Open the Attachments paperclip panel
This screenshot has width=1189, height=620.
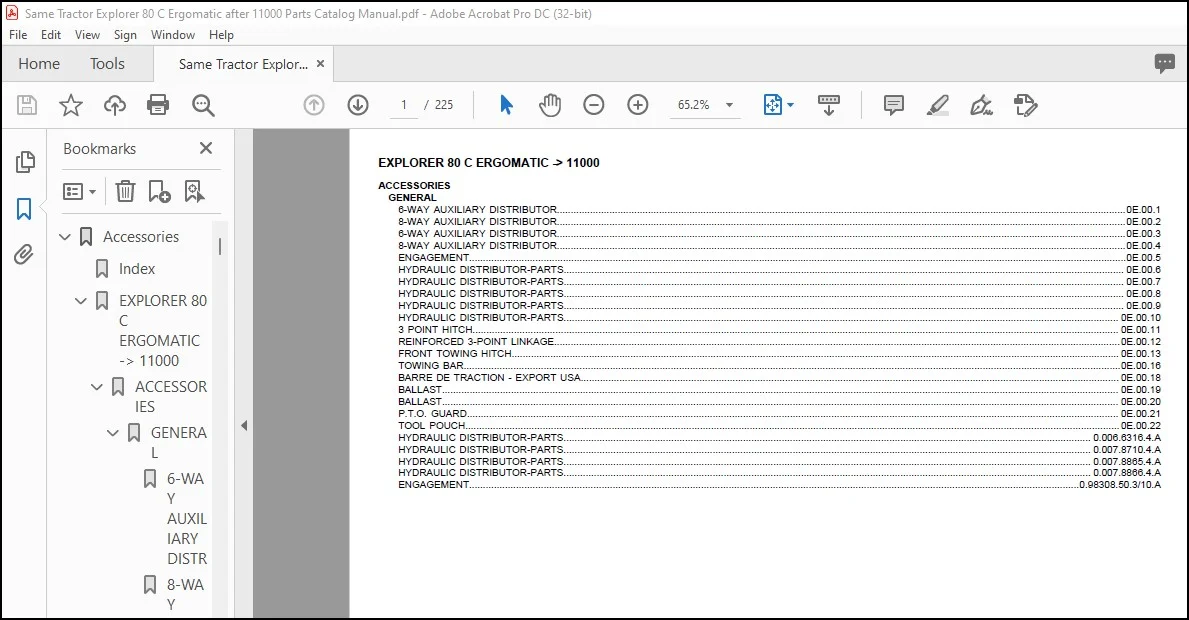pos(24,255)
